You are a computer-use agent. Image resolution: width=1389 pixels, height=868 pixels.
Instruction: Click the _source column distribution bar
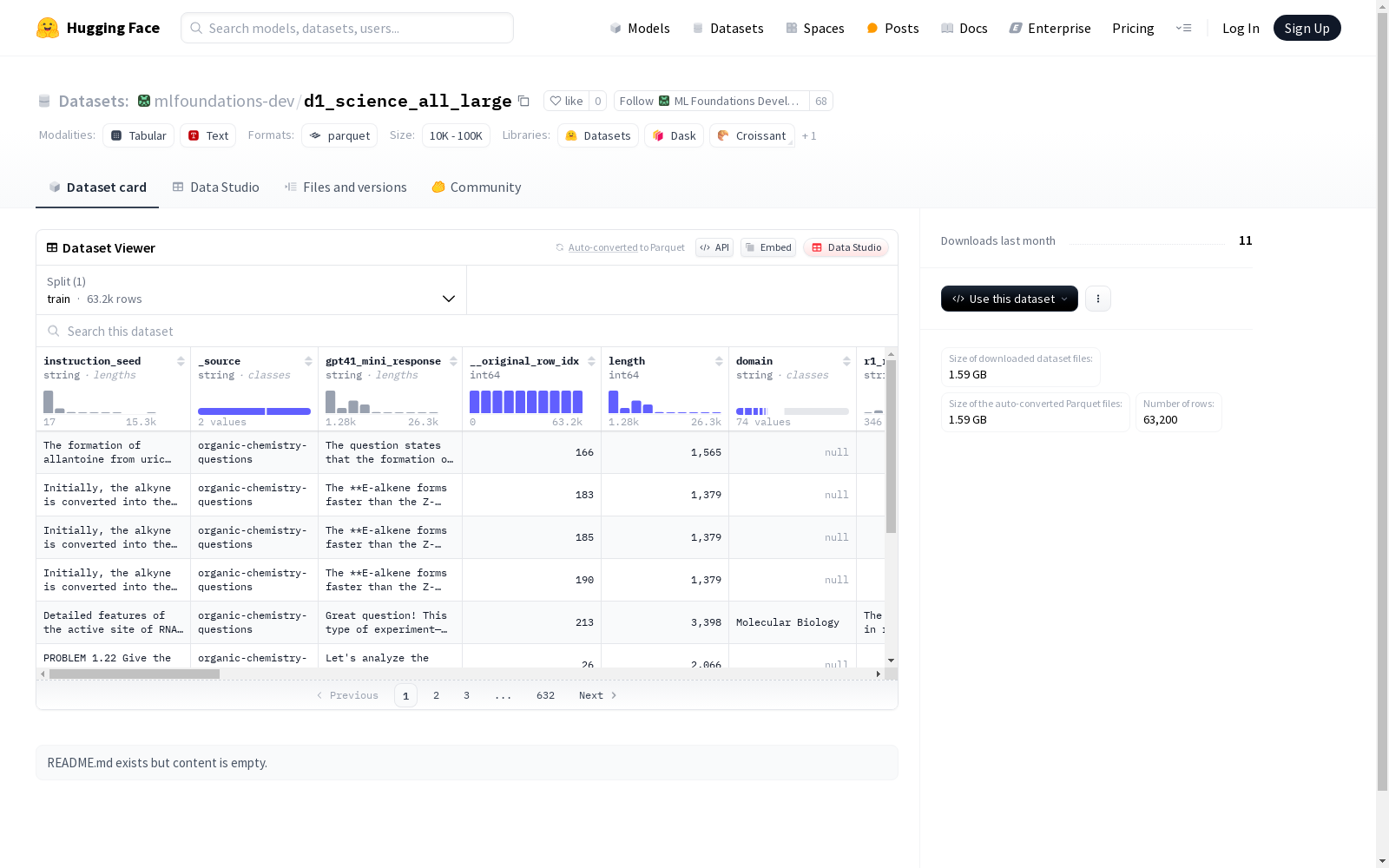click(x=254, y=411)
